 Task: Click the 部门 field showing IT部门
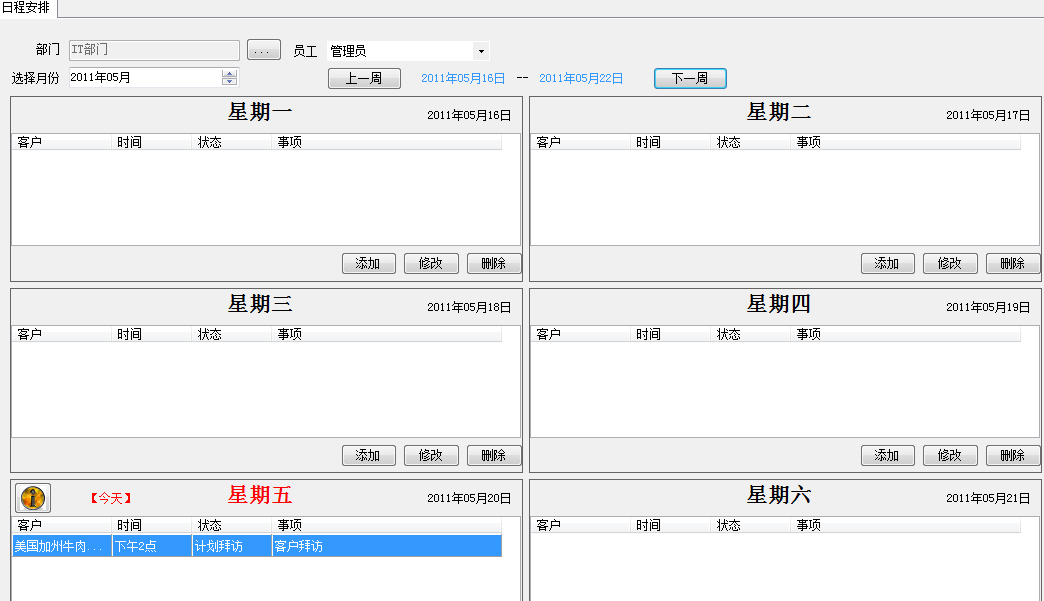[x=154, y=50]
